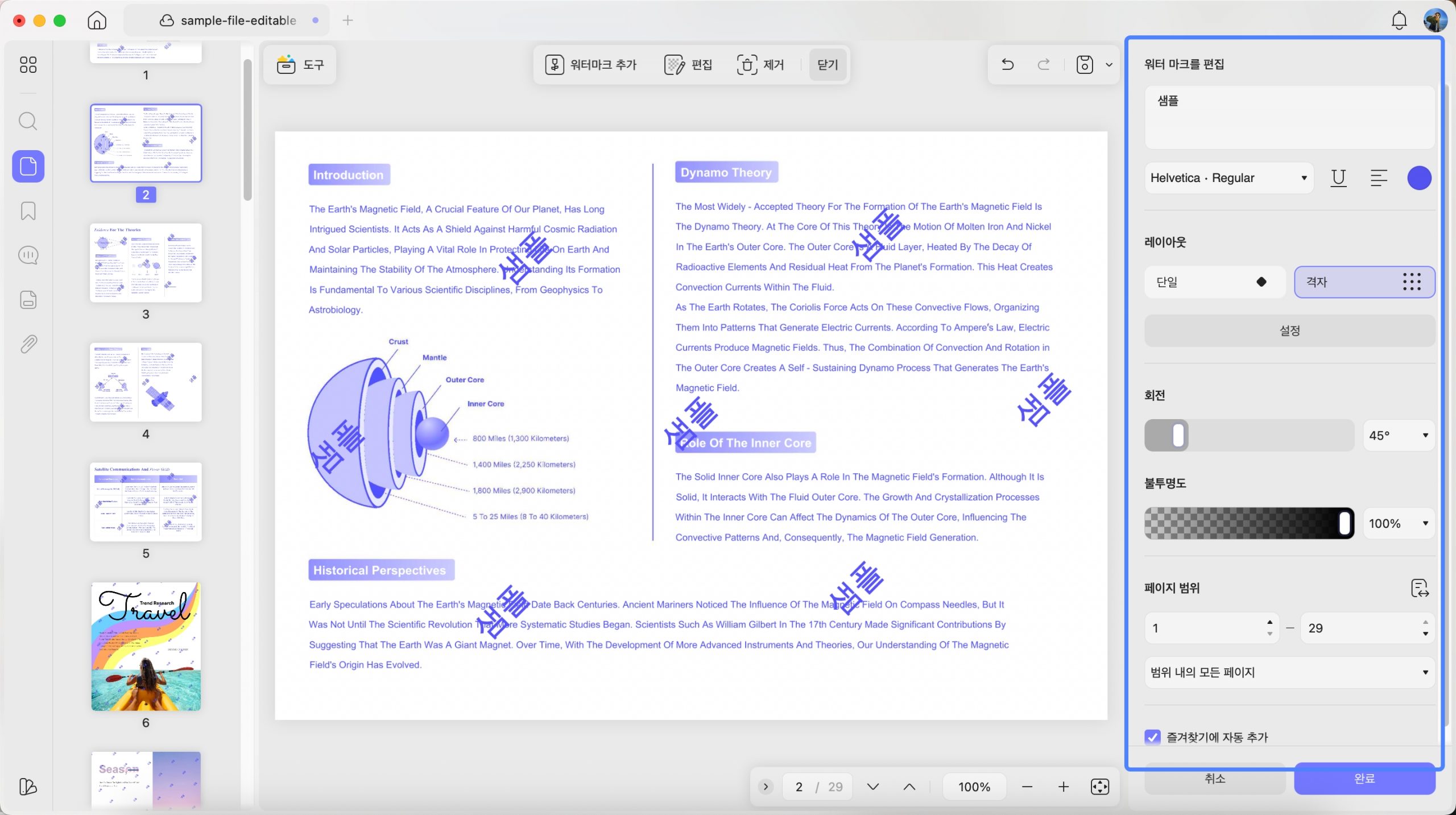The width and height of the screenshot is (1456, 815).
Task: Select the 격자 layout option
Action: coord(1364,282)
